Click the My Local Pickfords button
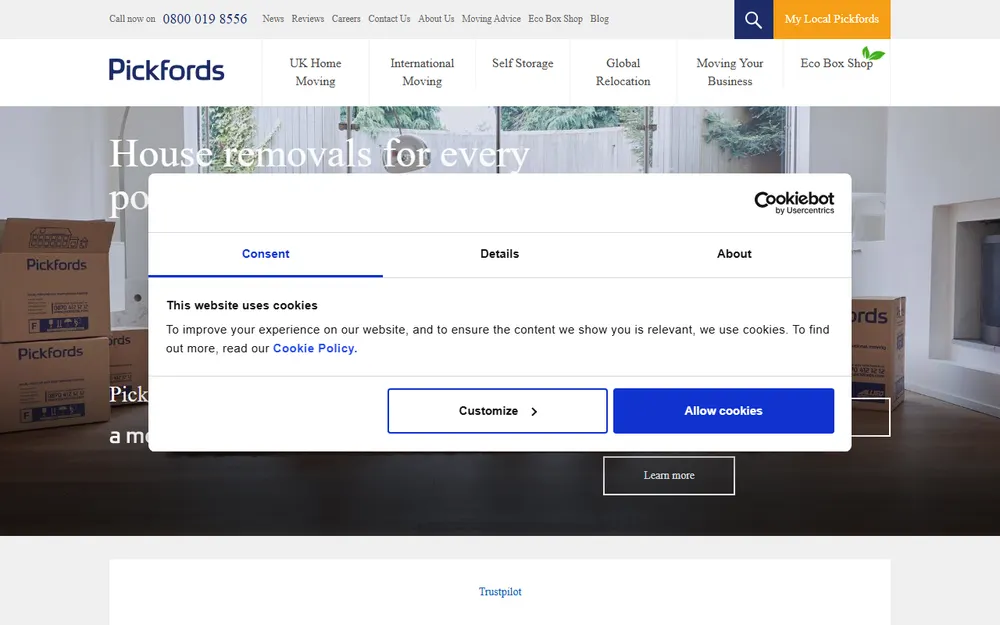The width and height of the screenshot is (1000, 625). (x=832, y=20)
